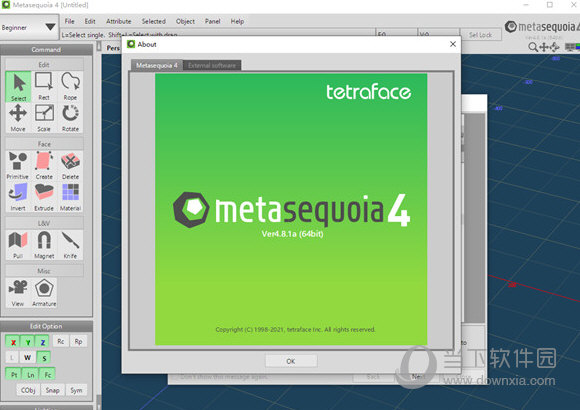
Task: Switch to the External software tab
Action: point(212,65)
